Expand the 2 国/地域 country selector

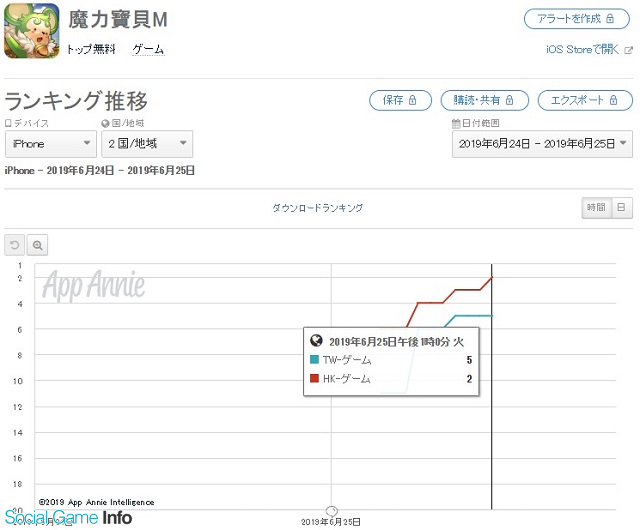pyautogui.click(x=147, y=144)
